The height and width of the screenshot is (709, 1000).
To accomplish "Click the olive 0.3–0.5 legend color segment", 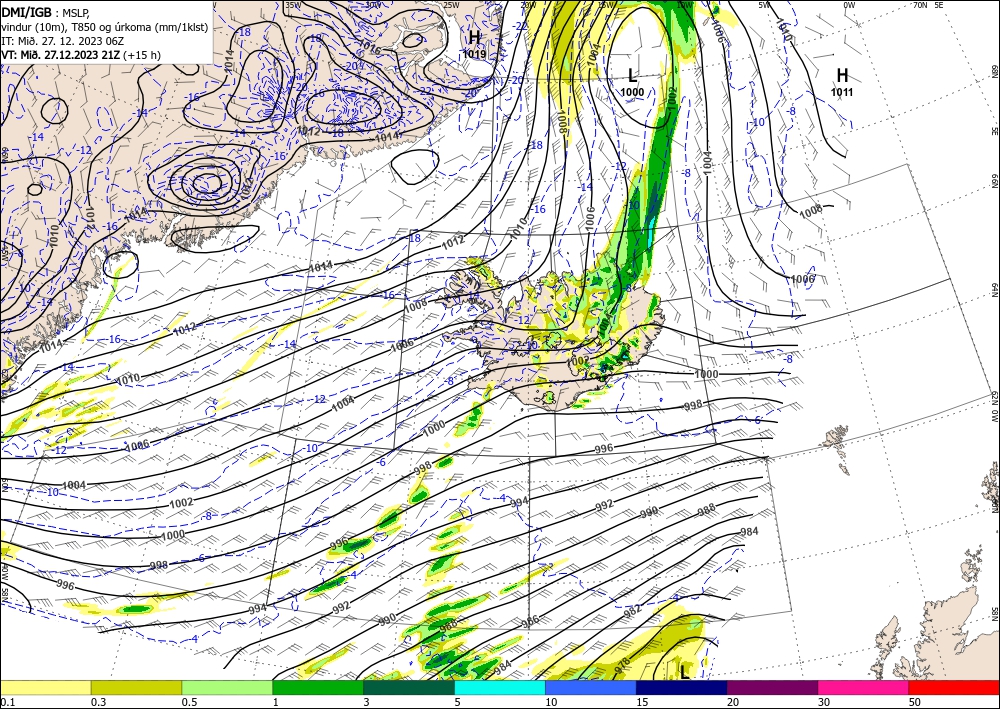I will [x=136, y=687].
